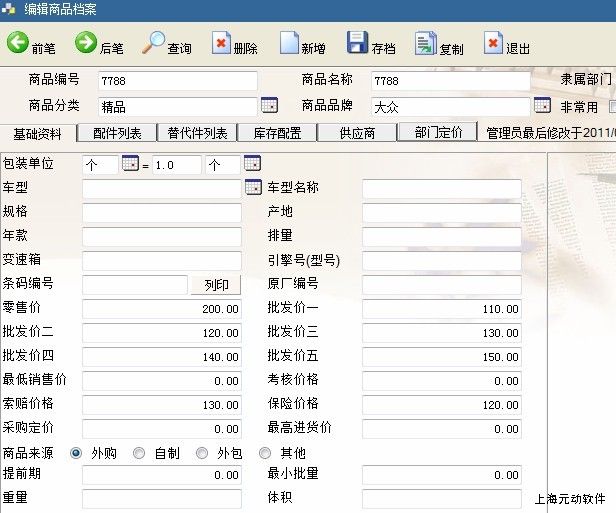Open the 部门定价 tab
This screenshot has width=616, height=513.
coord(437,132)
